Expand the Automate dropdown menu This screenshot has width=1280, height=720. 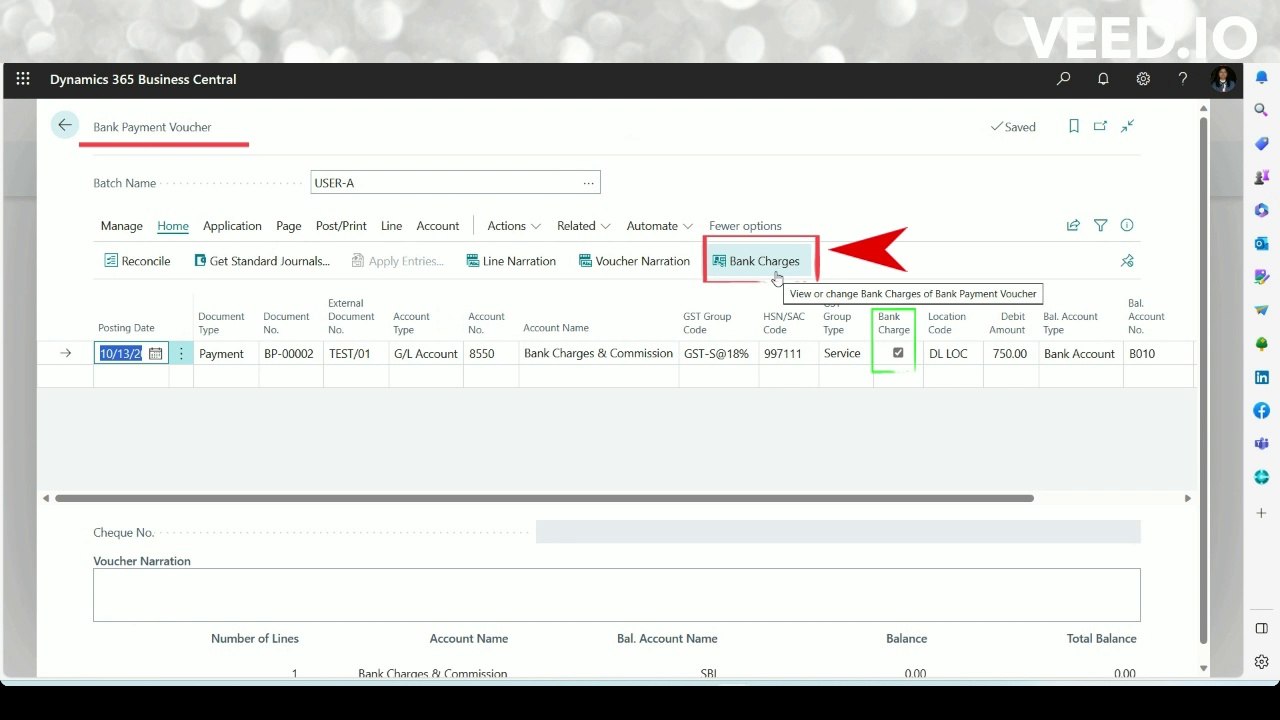[659, 226]
